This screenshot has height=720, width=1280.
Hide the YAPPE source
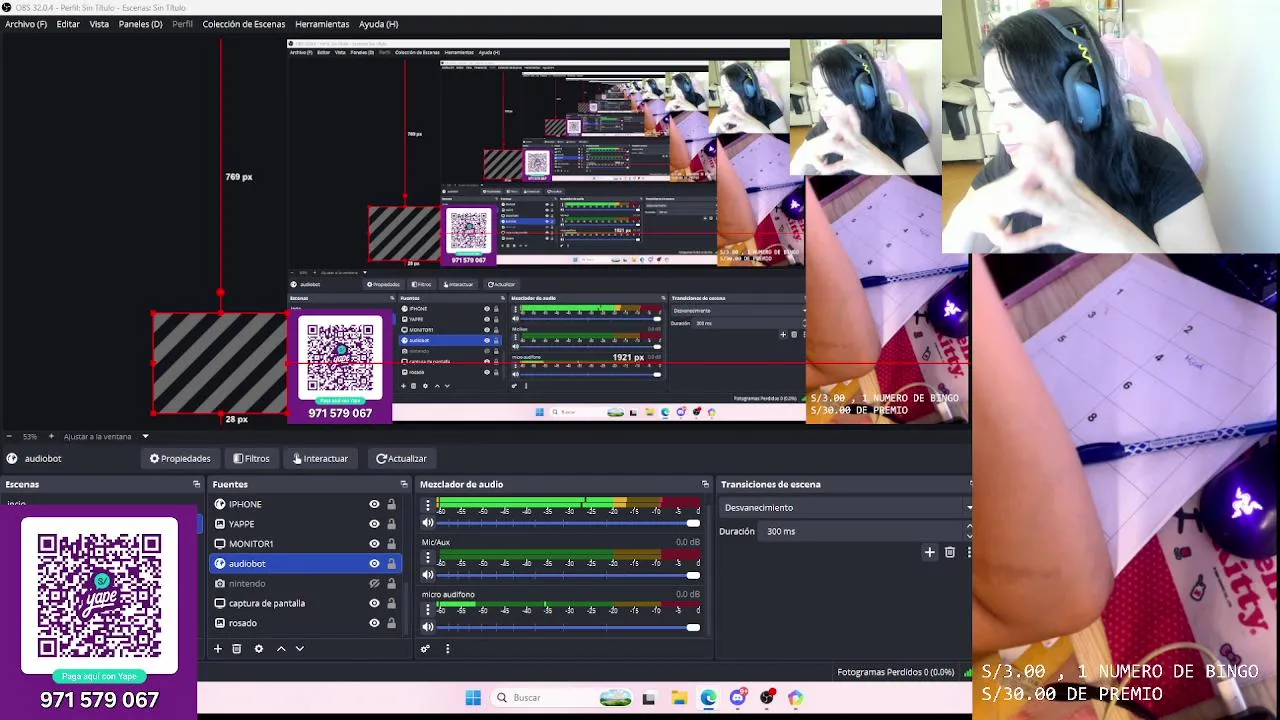[x=374, y=524]
